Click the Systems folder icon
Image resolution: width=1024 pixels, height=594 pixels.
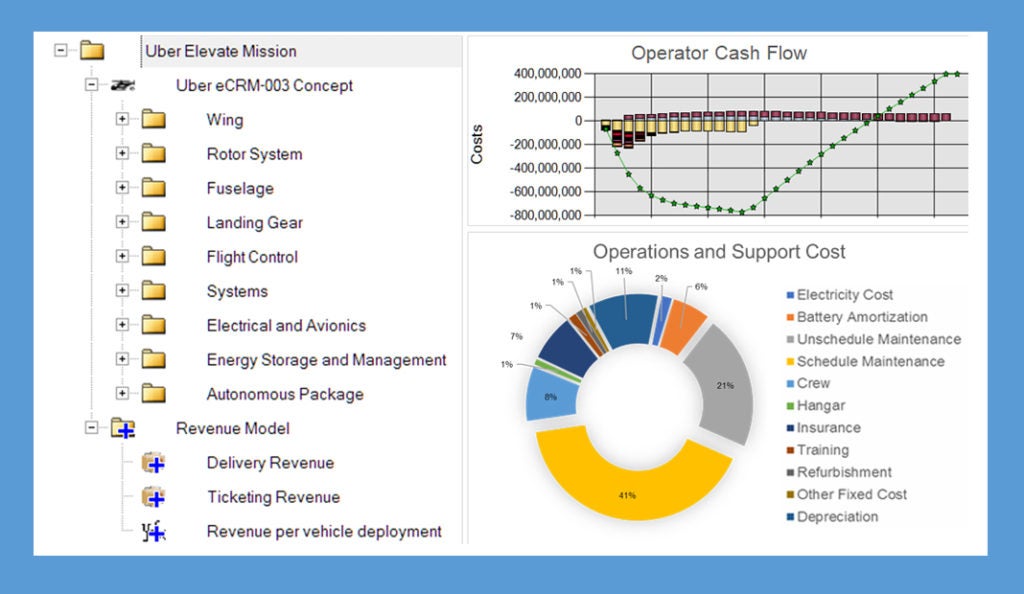(153, 290)
